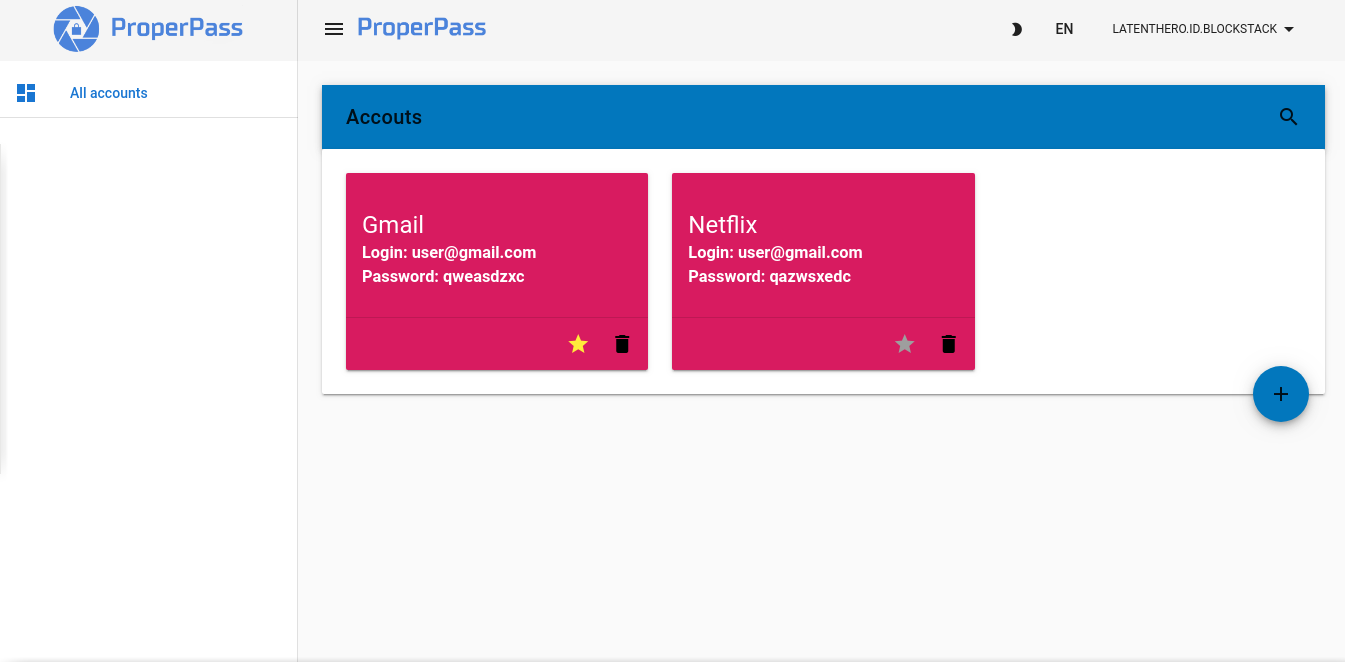This screenshot has height=662, width=1345.
Task: Open the Netflix card title
Action: click(723, 225)
